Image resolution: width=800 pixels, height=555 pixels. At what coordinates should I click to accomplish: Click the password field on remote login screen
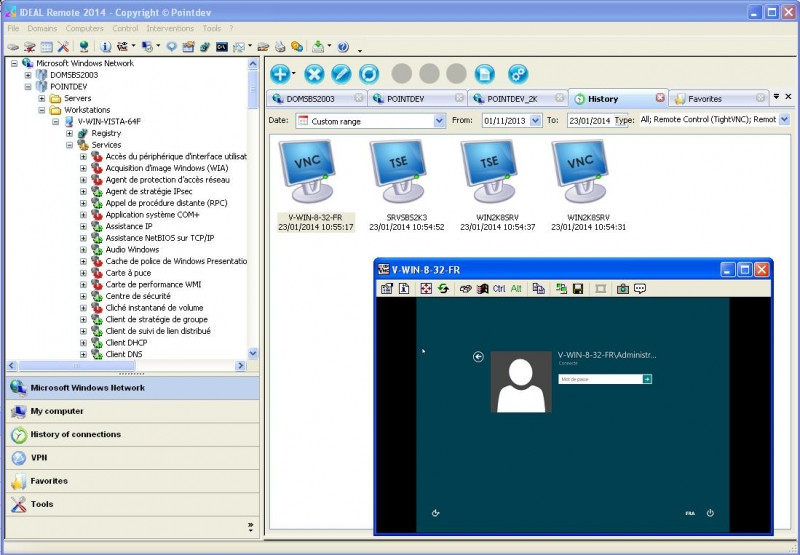(x=601, y=379)
